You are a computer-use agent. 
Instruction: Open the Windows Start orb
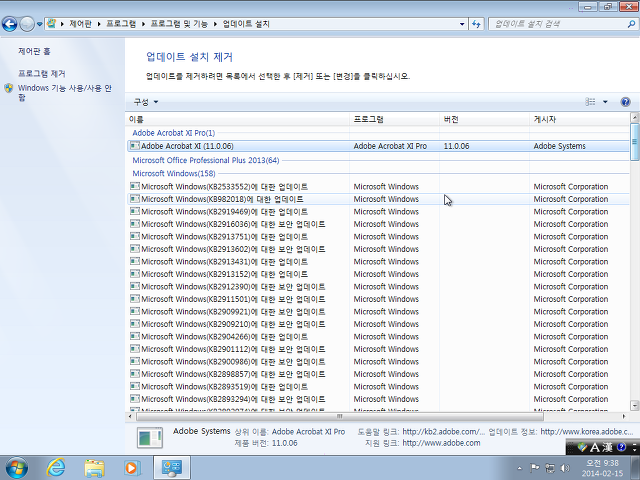click(x=17, y=468)
